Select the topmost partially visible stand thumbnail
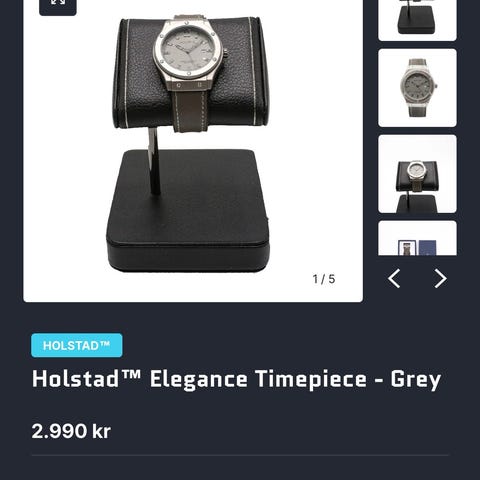480x480 pixels. click(417, 20)
